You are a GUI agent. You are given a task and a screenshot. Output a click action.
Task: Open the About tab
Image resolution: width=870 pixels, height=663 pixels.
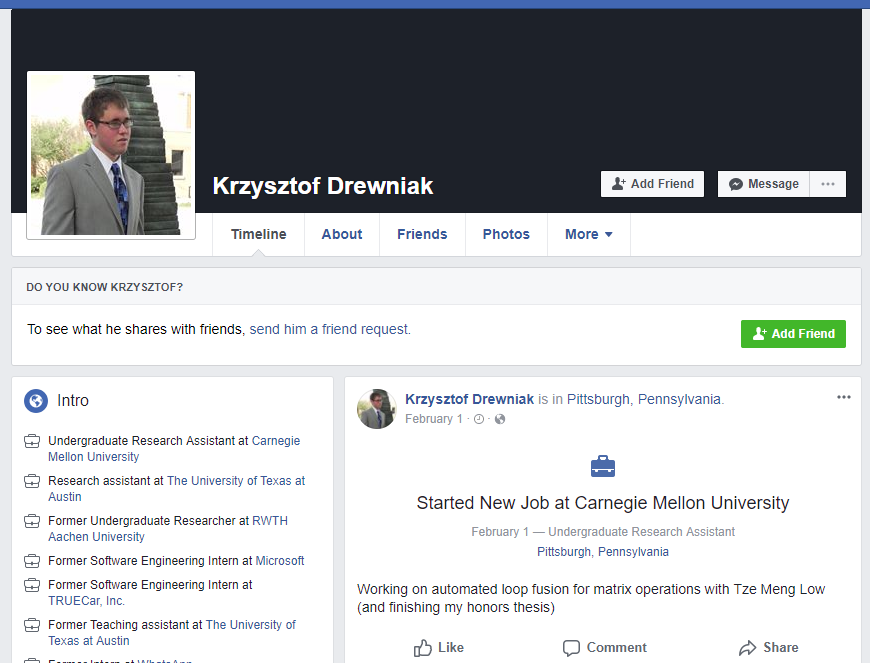point(342,234)
